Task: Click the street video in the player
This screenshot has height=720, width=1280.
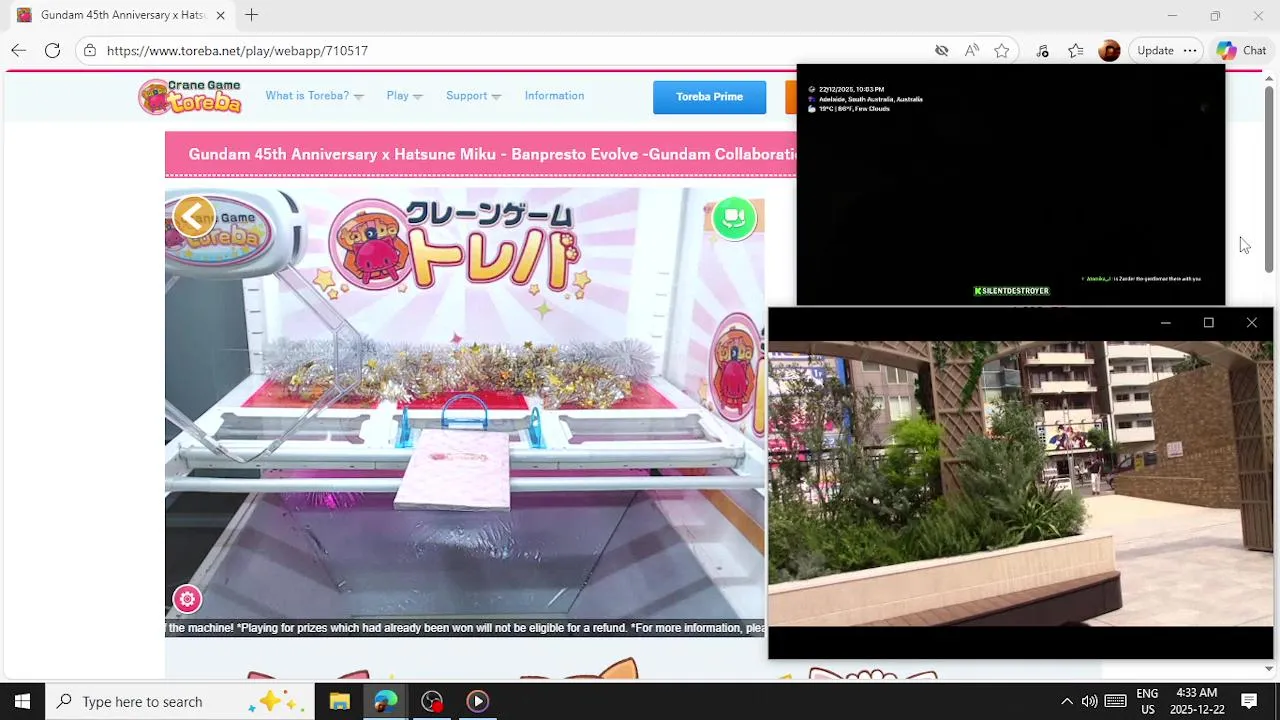Action: pyautogui.click(x=1020, y=484)
